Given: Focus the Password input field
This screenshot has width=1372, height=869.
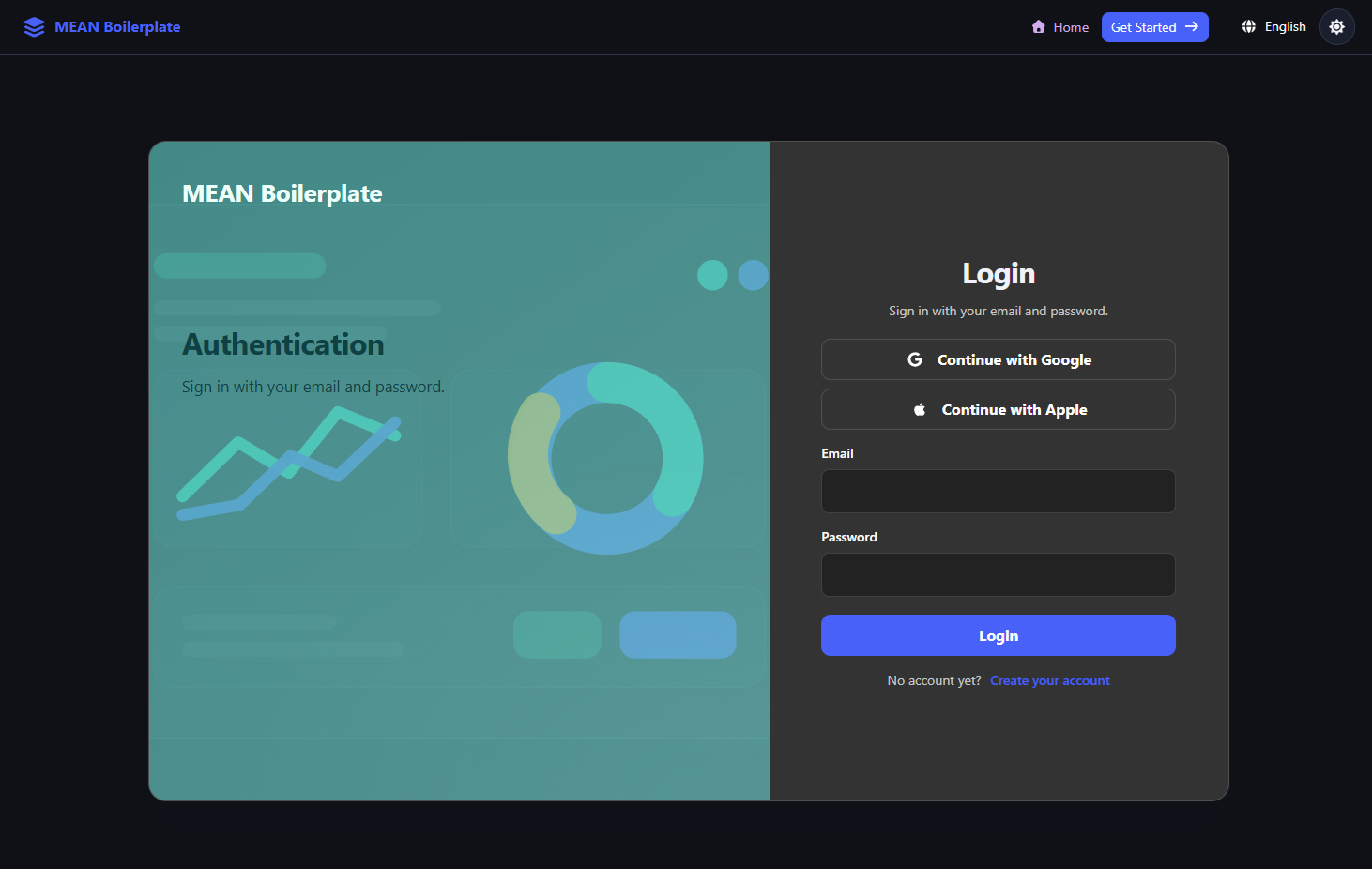Looking at the screenshot, I should tap(998, 574).
